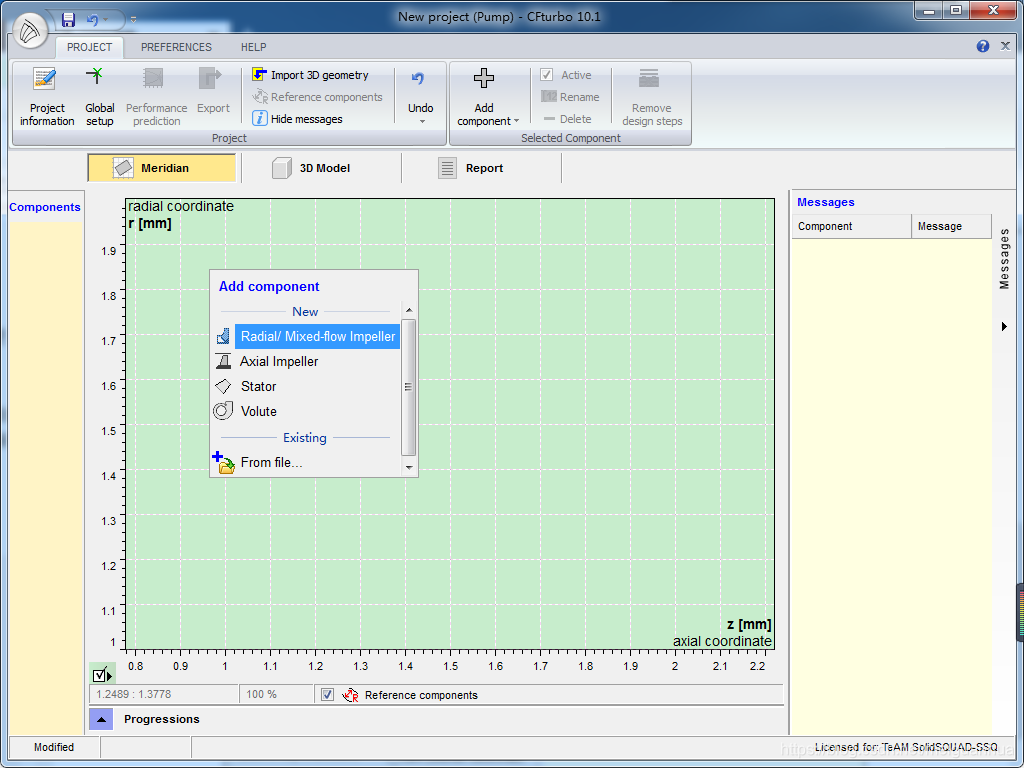Click the Add component plus icon
The height and width of the screenshot is (768, 1024).
click(x=484, y=78)
